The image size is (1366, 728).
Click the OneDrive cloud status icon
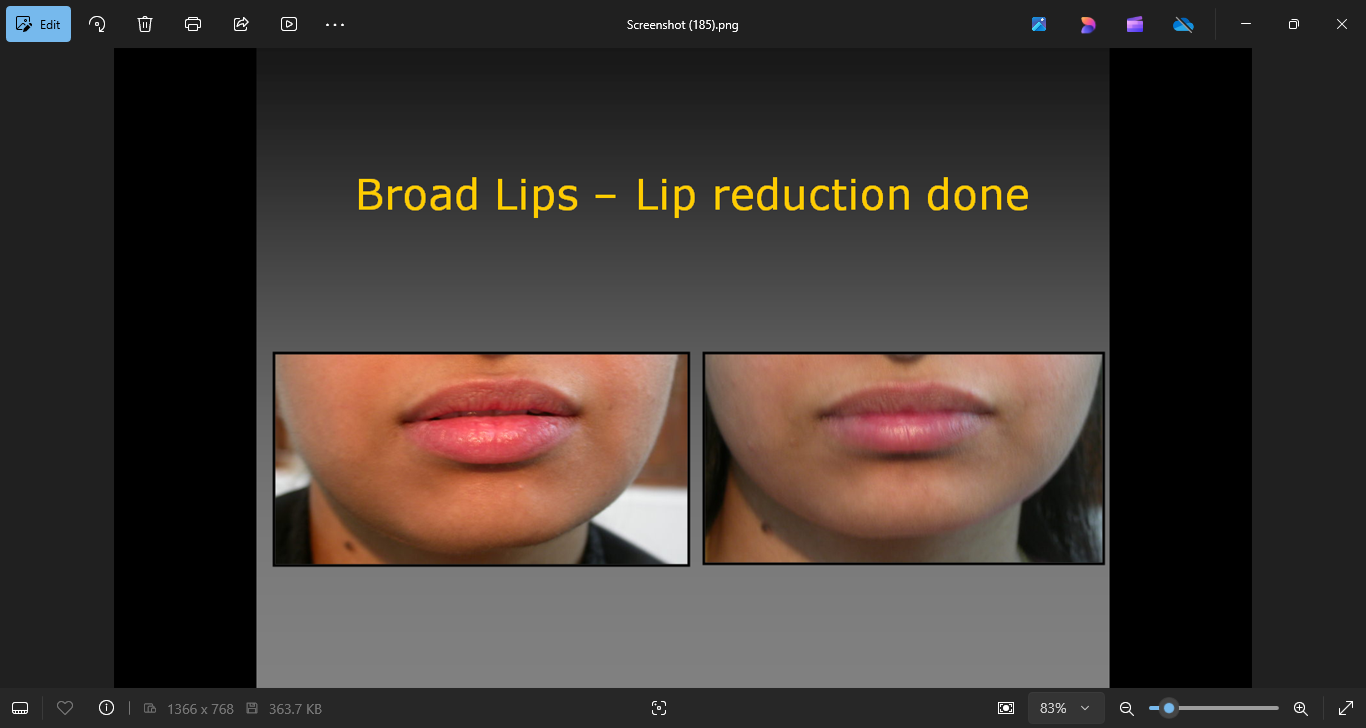click(x=1183, y=24)
